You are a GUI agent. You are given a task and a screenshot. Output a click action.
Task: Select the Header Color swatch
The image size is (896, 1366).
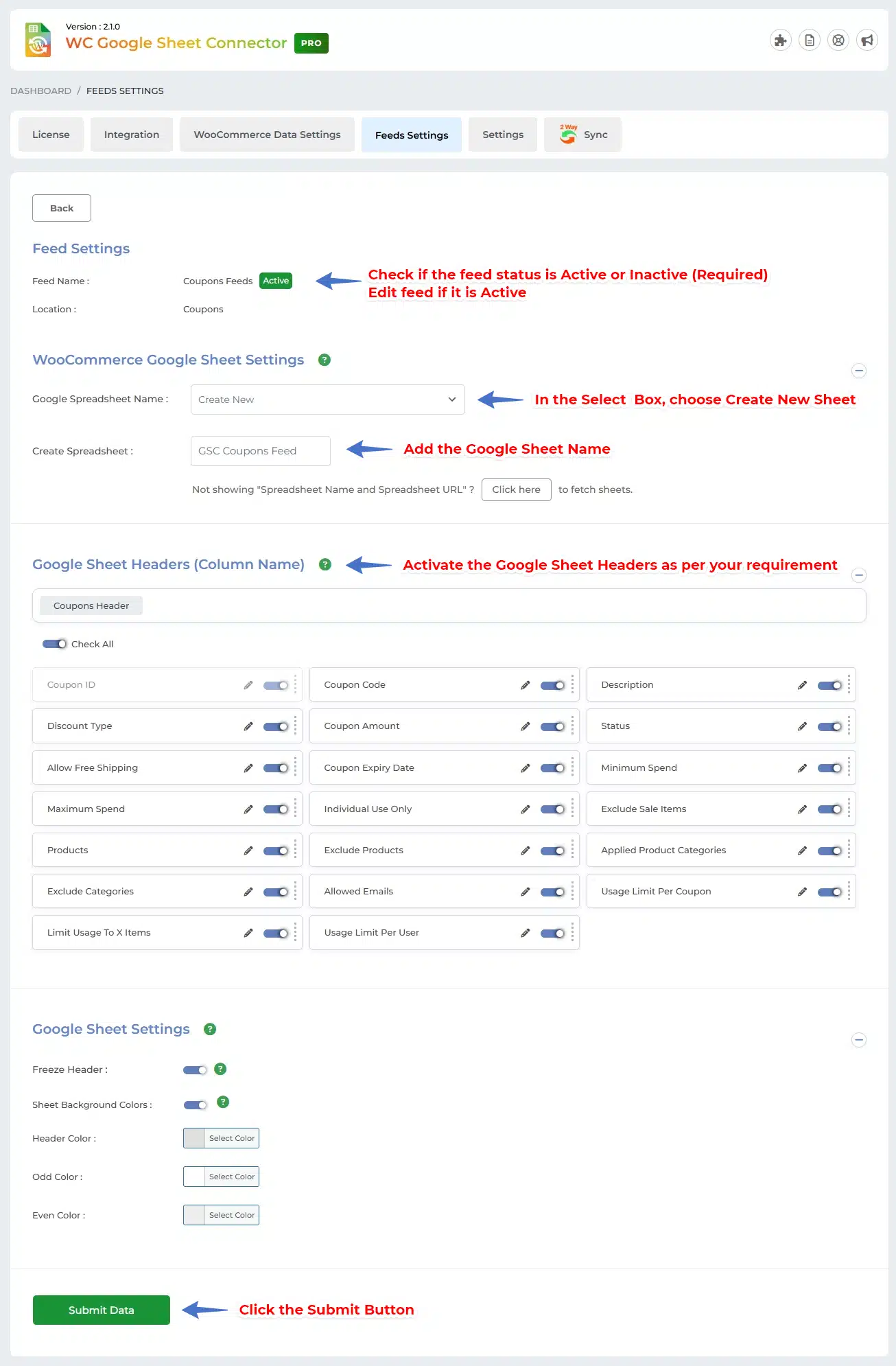point(195,1138)
